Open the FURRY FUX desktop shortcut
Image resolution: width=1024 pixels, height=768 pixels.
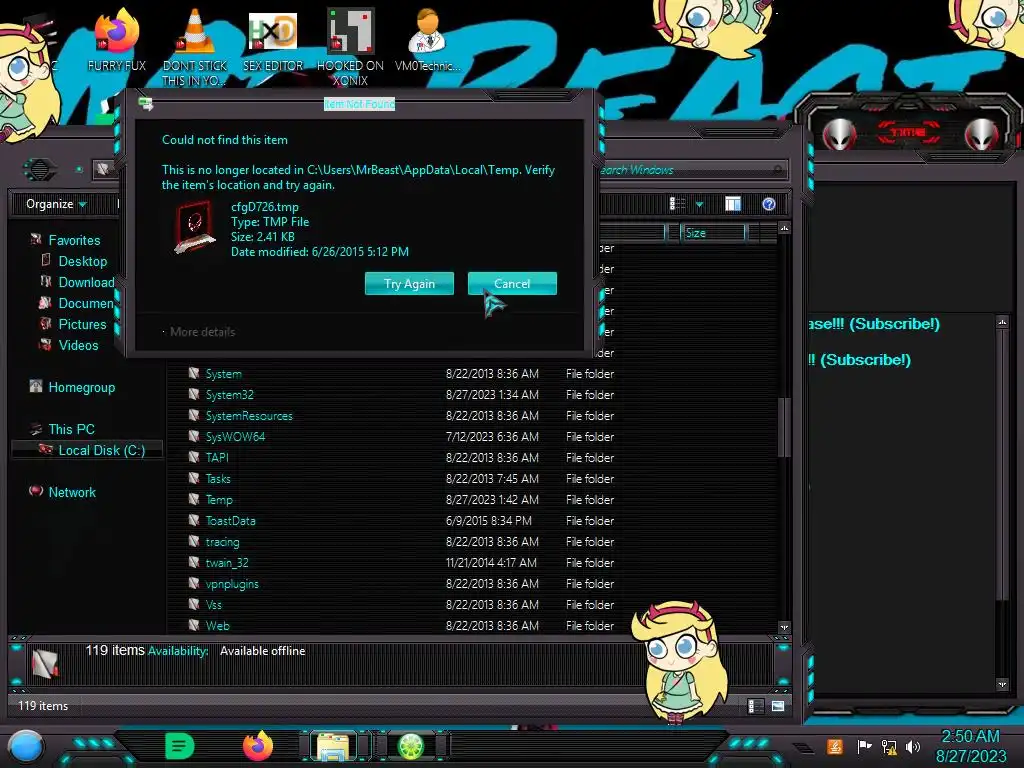[117, 40]
